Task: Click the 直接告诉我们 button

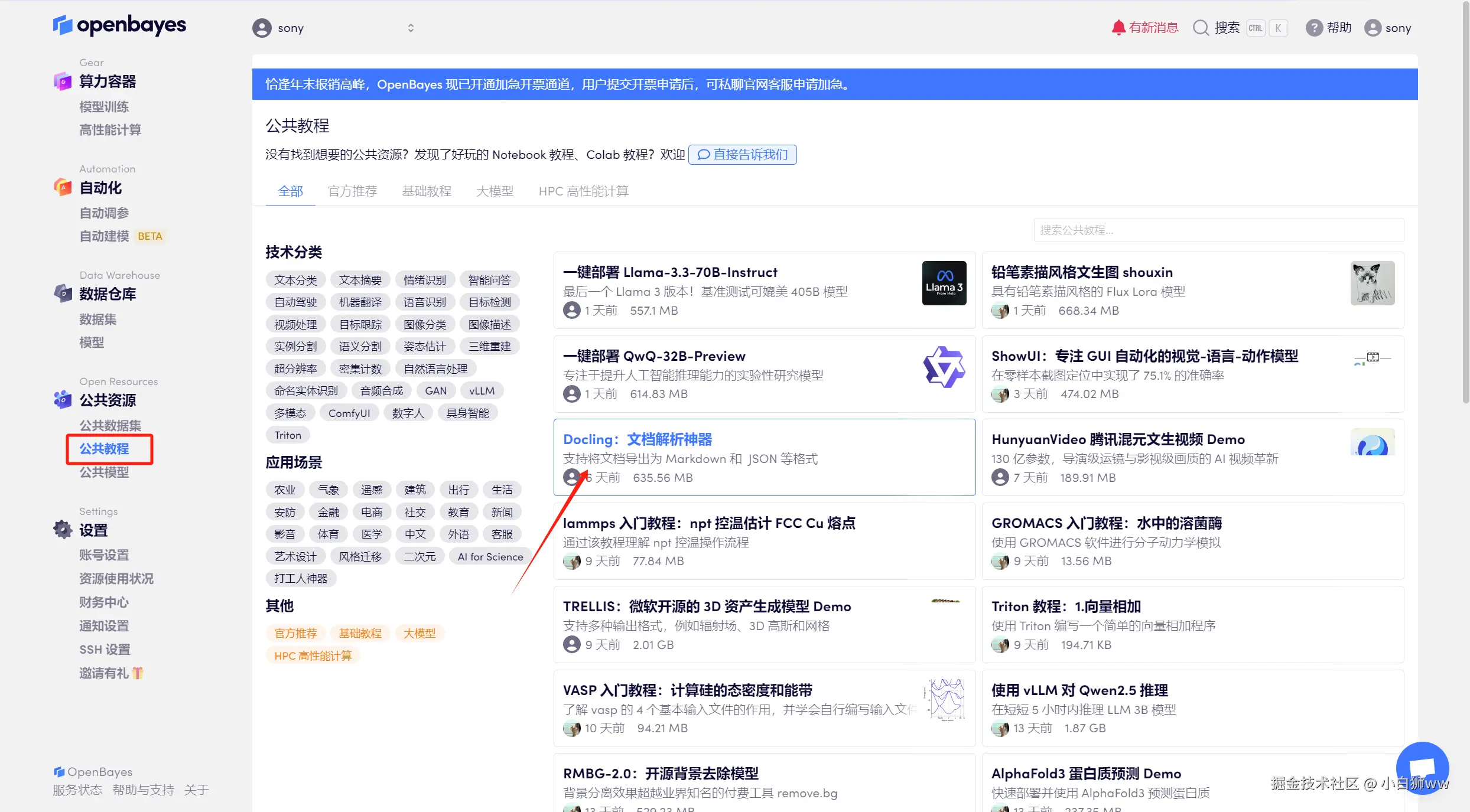Action: point(743,155)
